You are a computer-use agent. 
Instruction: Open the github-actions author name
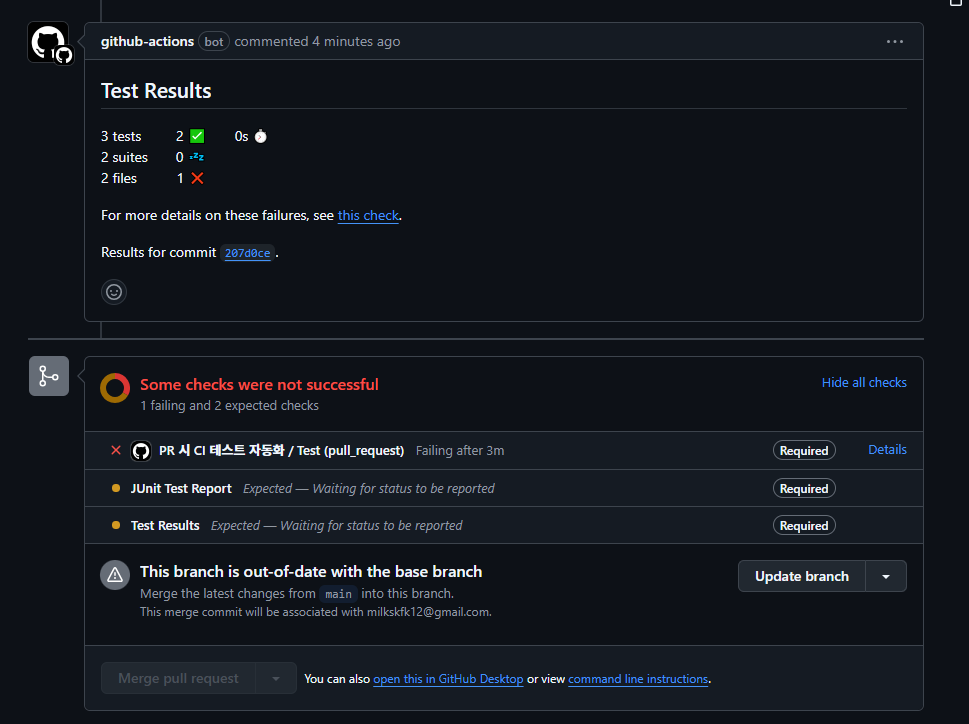click(x=147, y=41)
